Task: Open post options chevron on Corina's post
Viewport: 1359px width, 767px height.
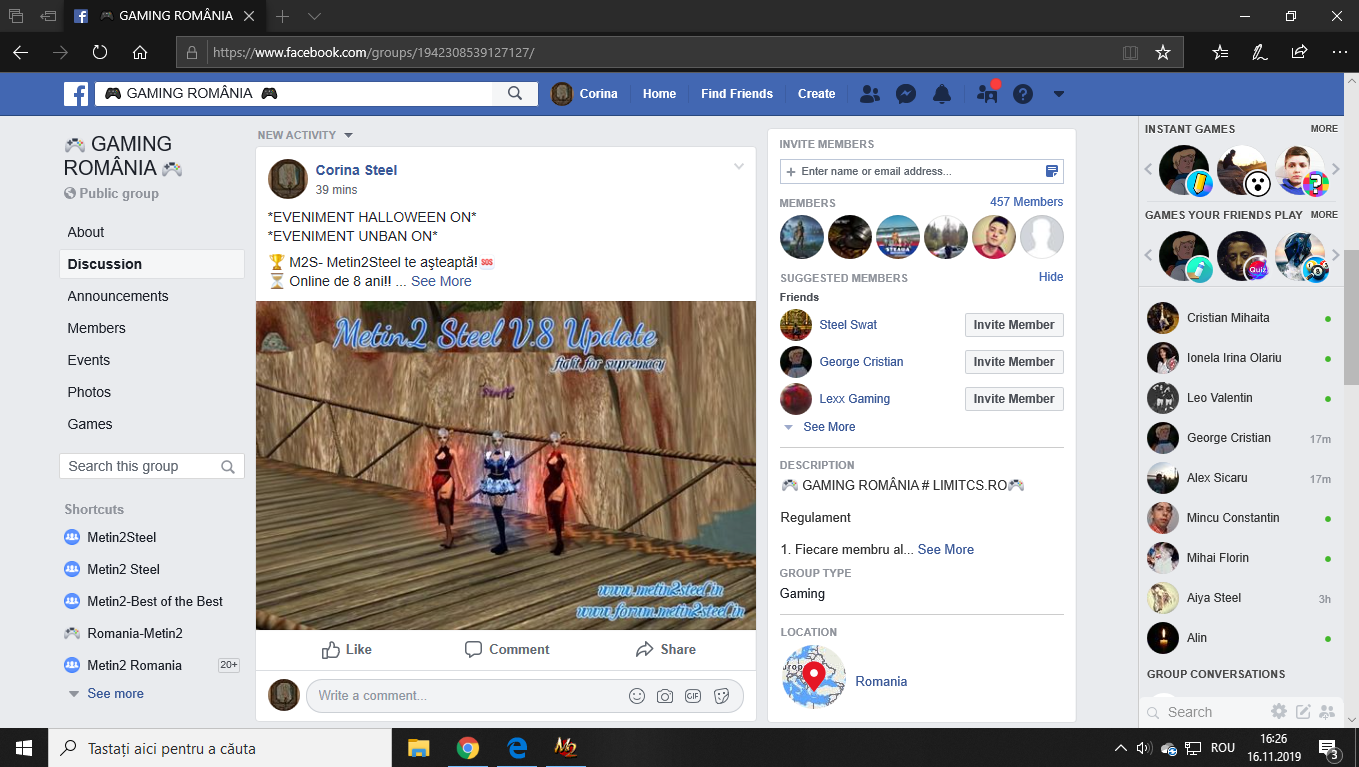Action: [x=739, y=167]
